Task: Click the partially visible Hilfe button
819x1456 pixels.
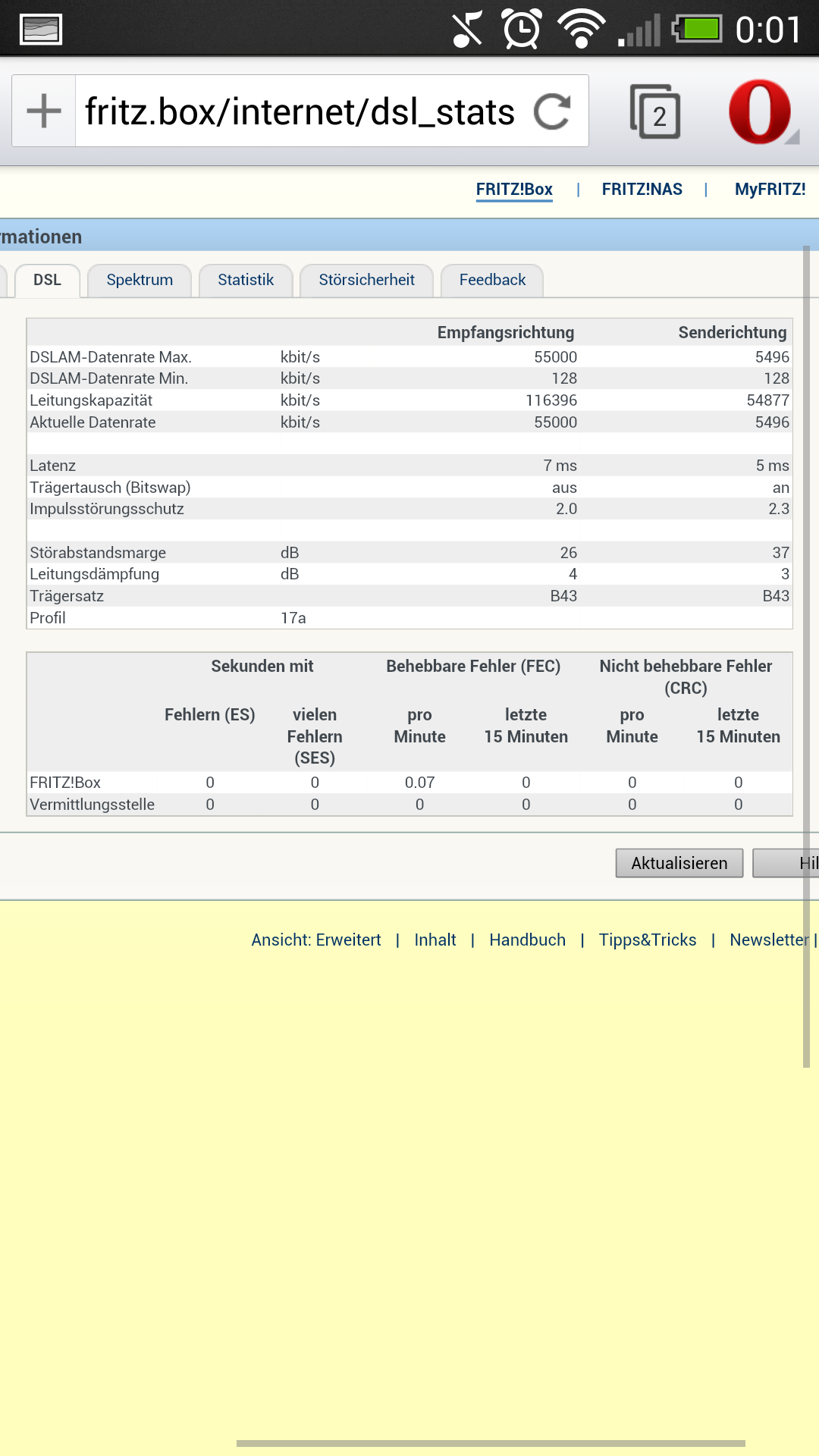Action: 786,863
